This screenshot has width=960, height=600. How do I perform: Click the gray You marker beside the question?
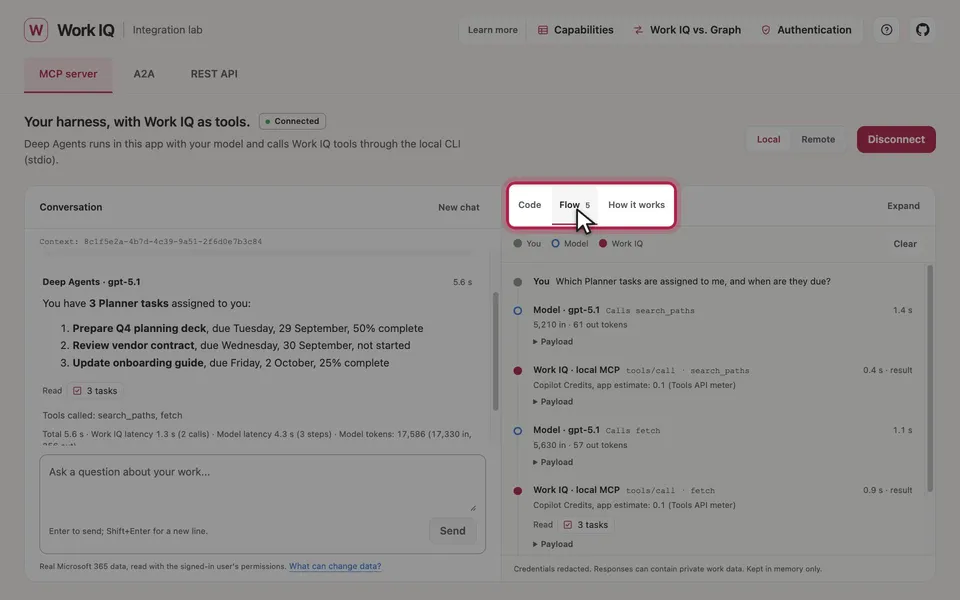[518, 282]
